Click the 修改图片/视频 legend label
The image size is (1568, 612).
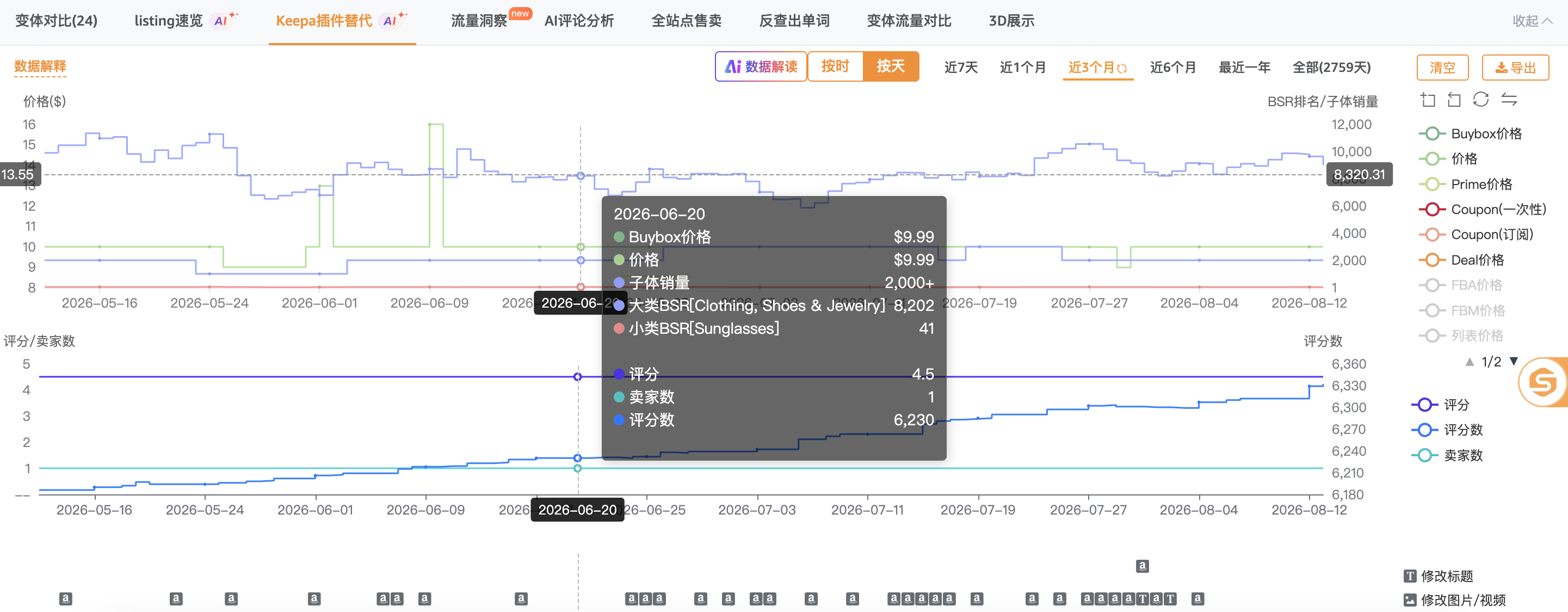pos(1464,601)
